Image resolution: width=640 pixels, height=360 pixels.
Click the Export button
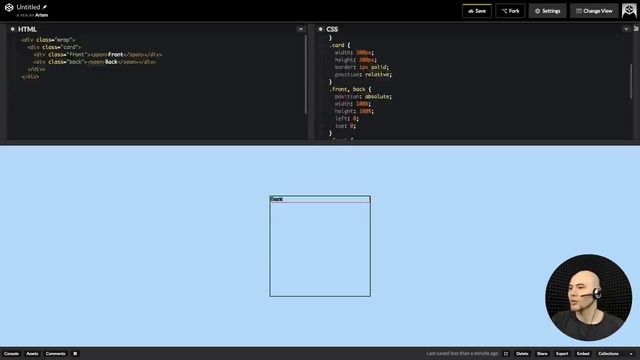562,353
